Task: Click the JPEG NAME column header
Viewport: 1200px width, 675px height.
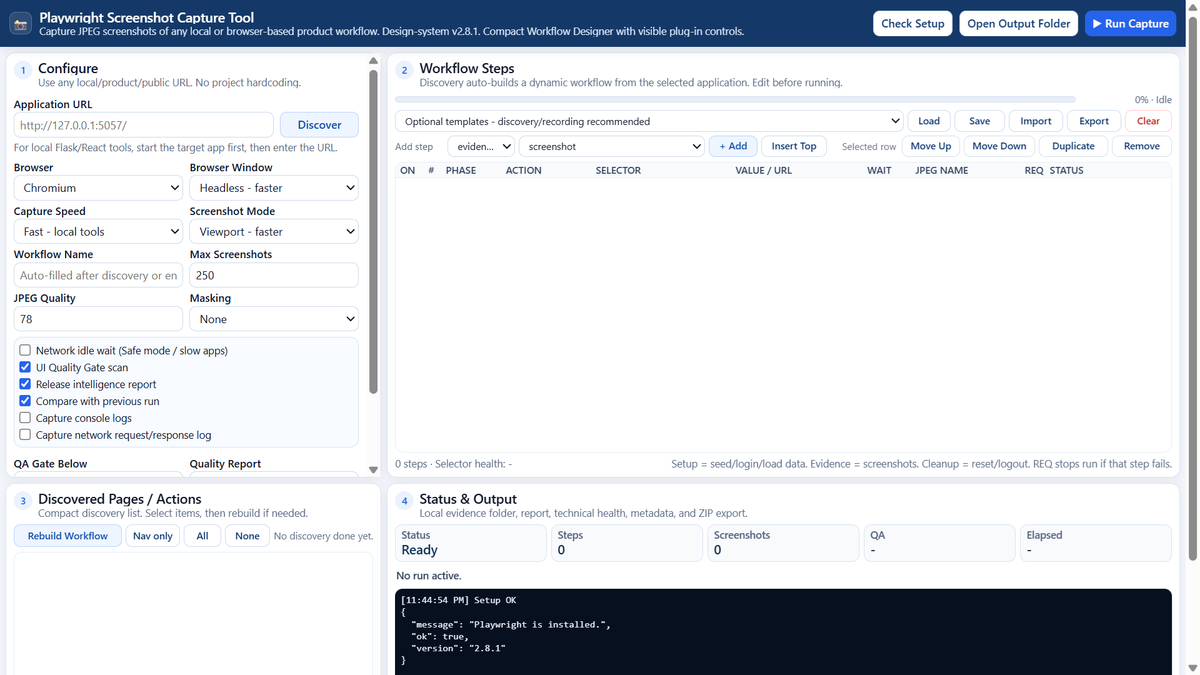Action: coord(942,171)
